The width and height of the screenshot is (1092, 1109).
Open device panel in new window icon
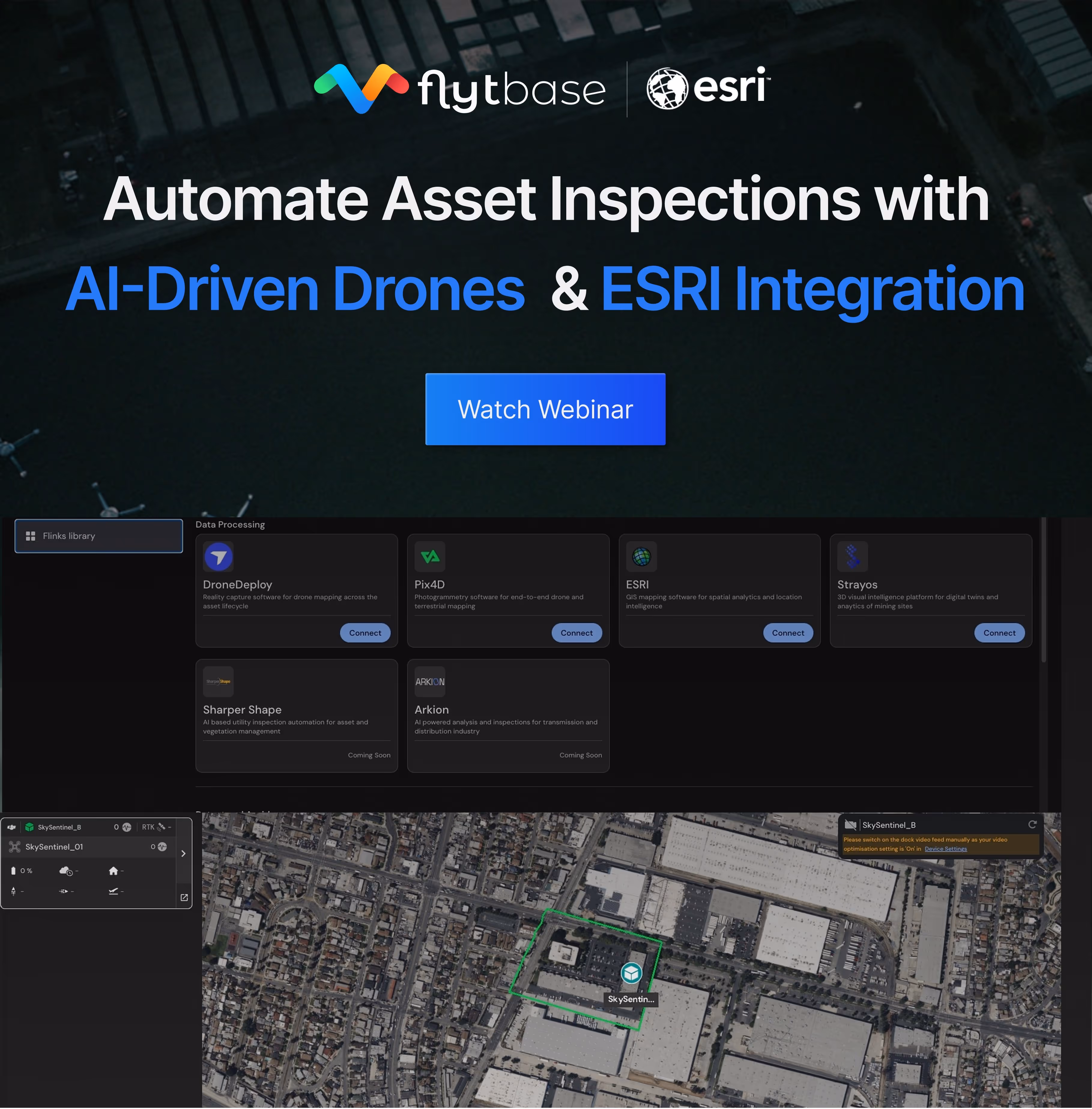184,897
